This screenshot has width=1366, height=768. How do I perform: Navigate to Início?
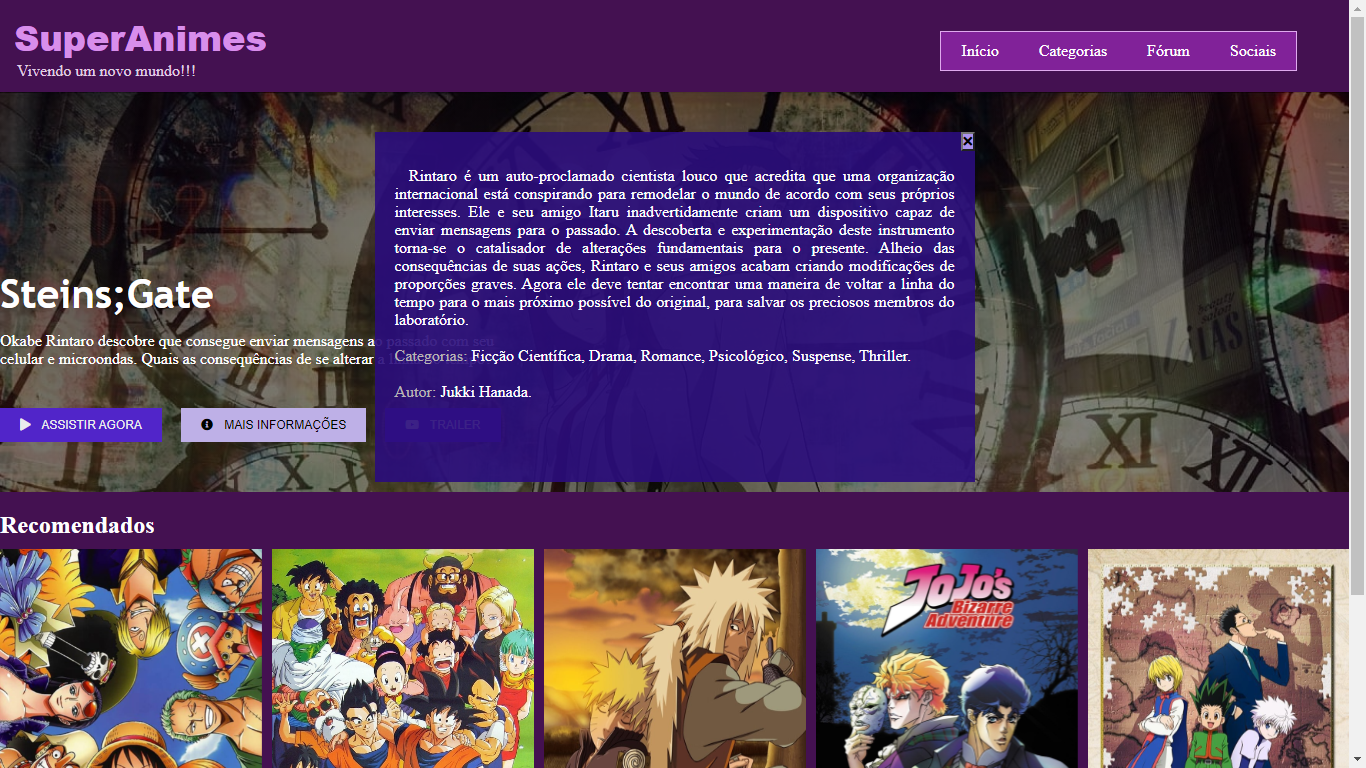click(x=979, y=51)
